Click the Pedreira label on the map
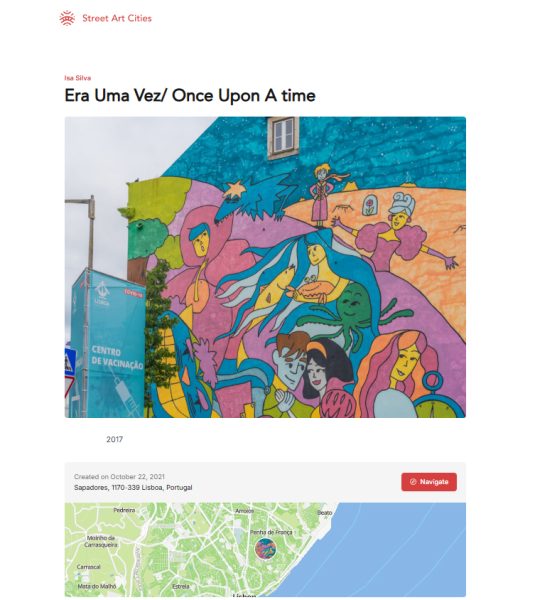This screenshot has width=535, height=600. point(124,510)
